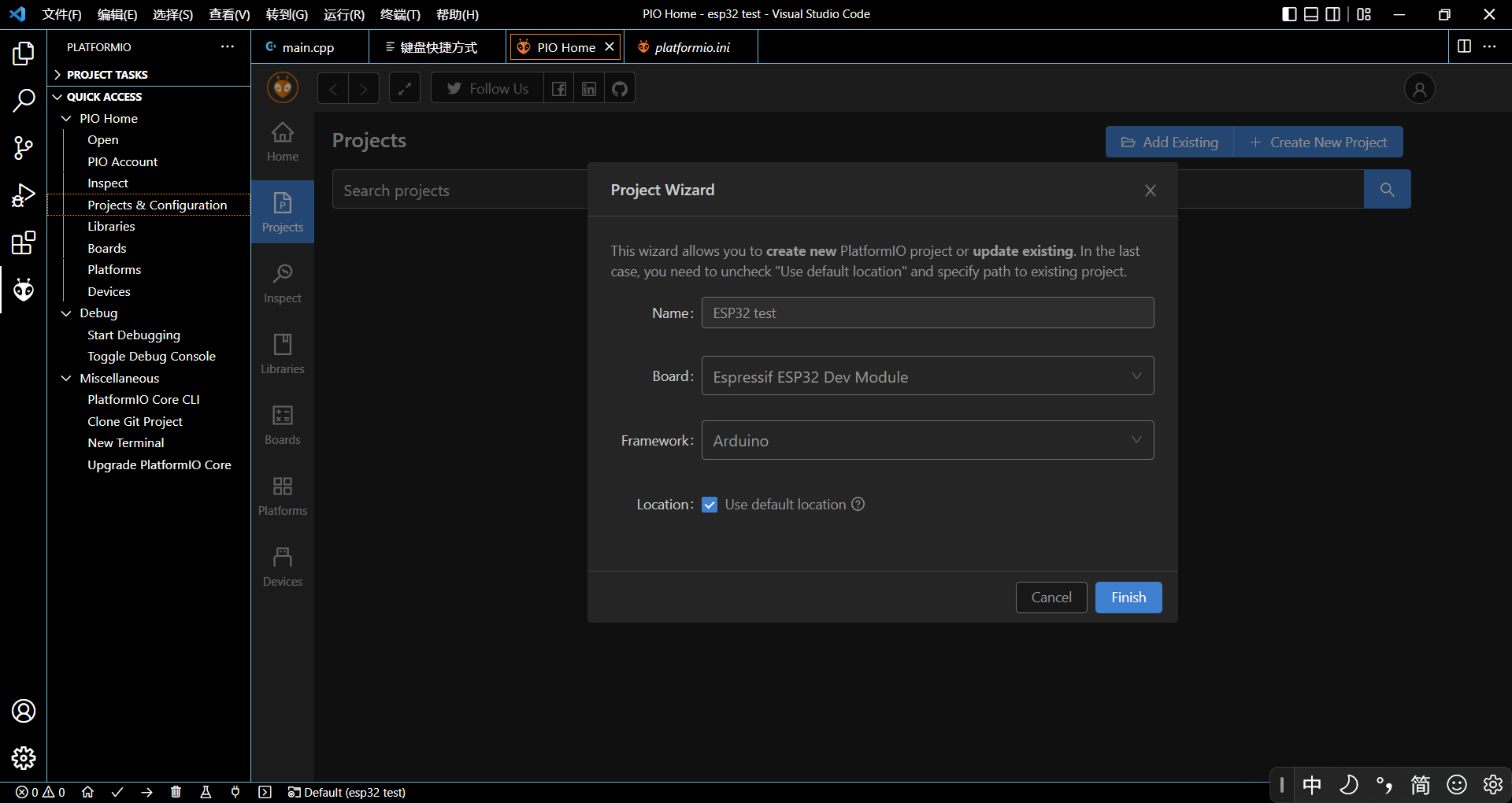Open the Board dropdown Espressif ESP32 Dev Module
The image size is (1512, 803).
pyautogui.click(x=928, y=376)
